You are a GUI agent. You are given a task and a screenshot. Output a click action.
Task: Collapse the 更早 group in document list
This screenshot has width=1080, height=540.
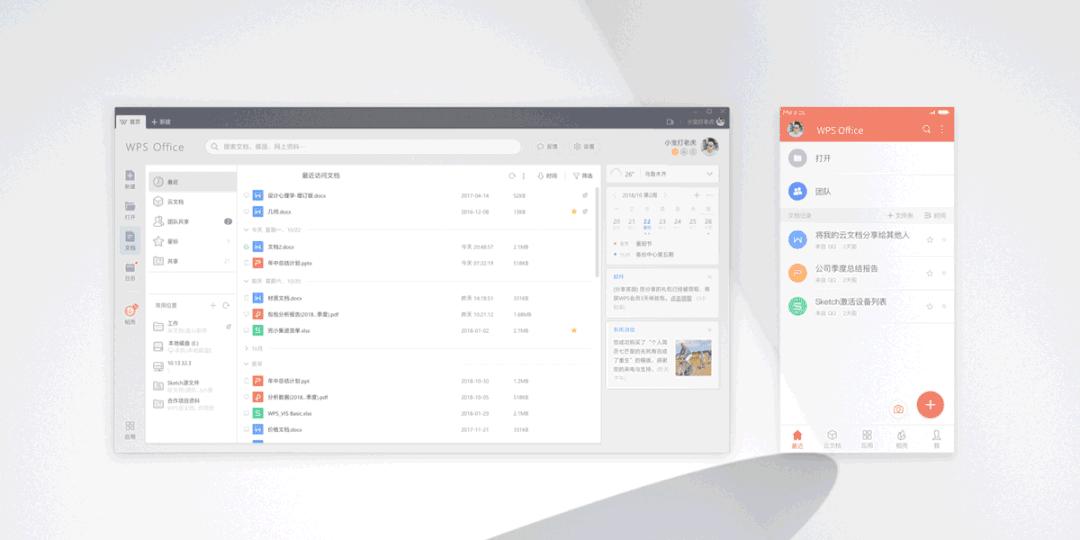tap(246, 364)
